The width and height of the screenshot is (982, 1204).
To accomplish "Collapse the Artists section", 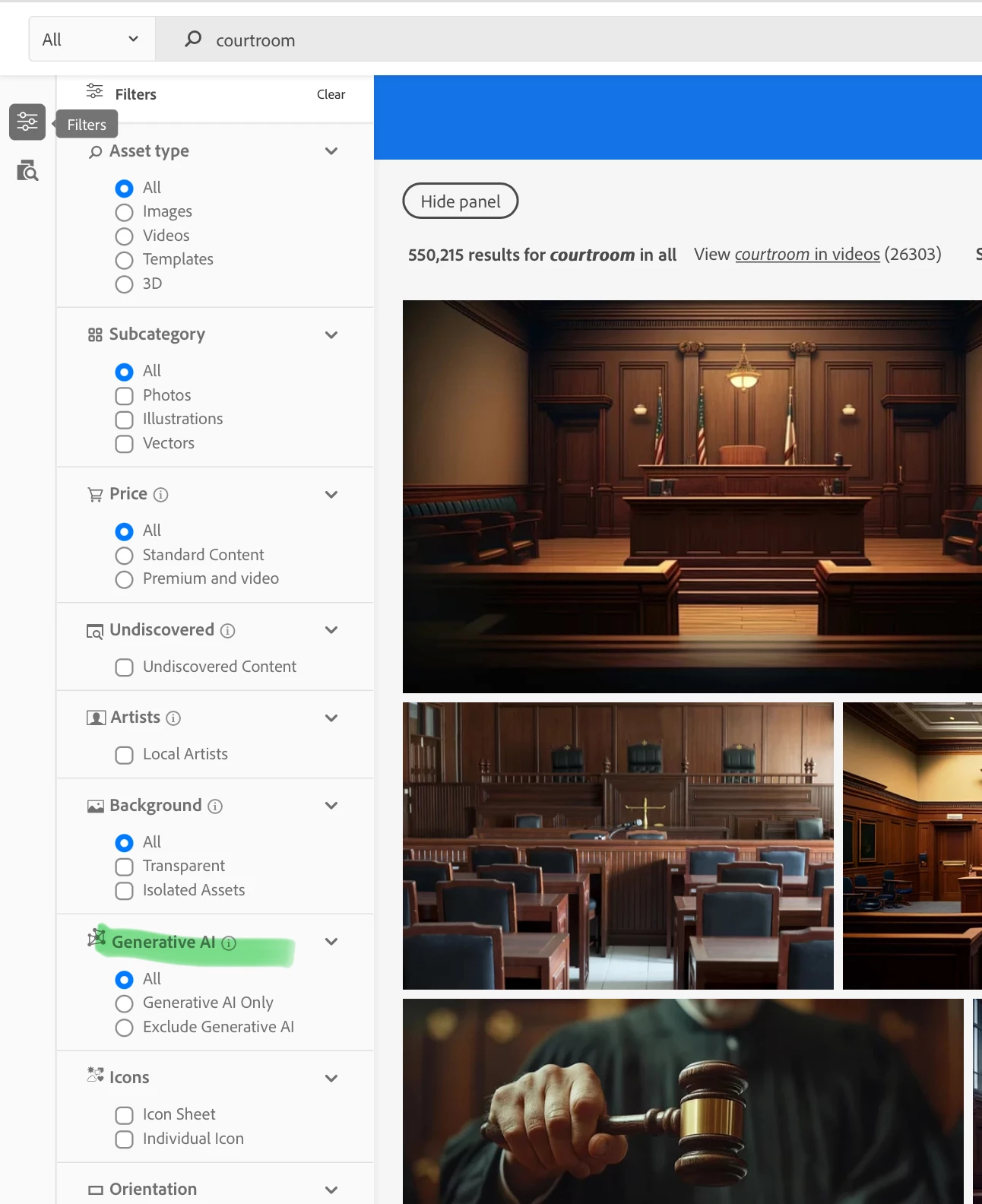I will (x=331, y=718).
